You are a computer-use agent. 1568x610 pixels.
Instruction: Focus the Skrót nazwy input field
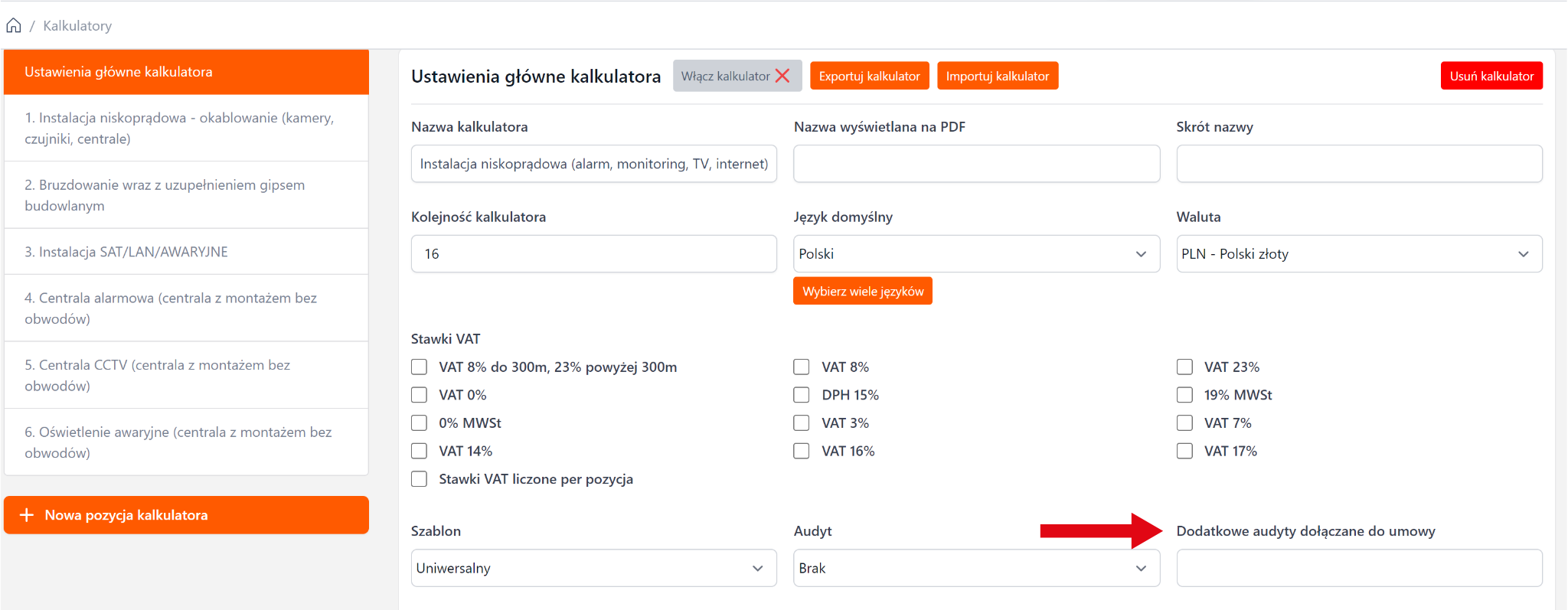1359,164
